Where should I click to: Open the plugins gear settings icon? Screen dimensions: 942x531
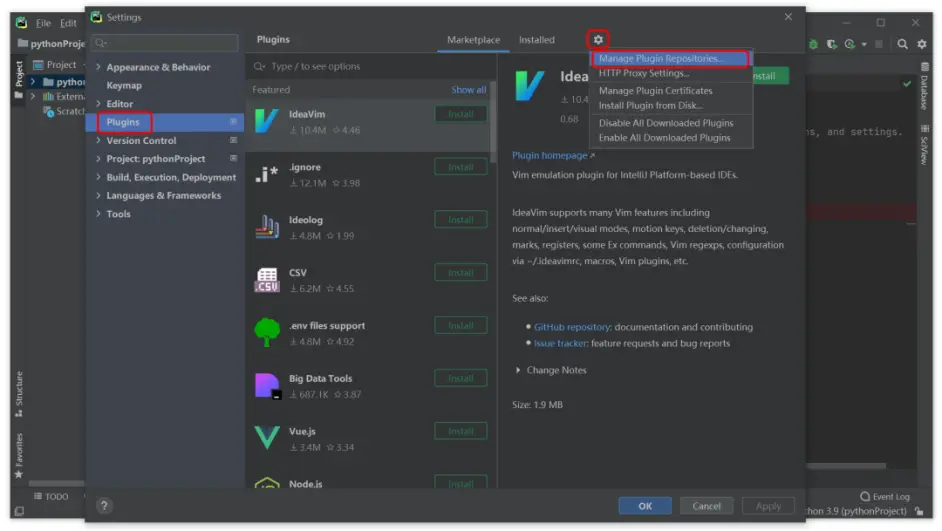click(x=598, y=40)
